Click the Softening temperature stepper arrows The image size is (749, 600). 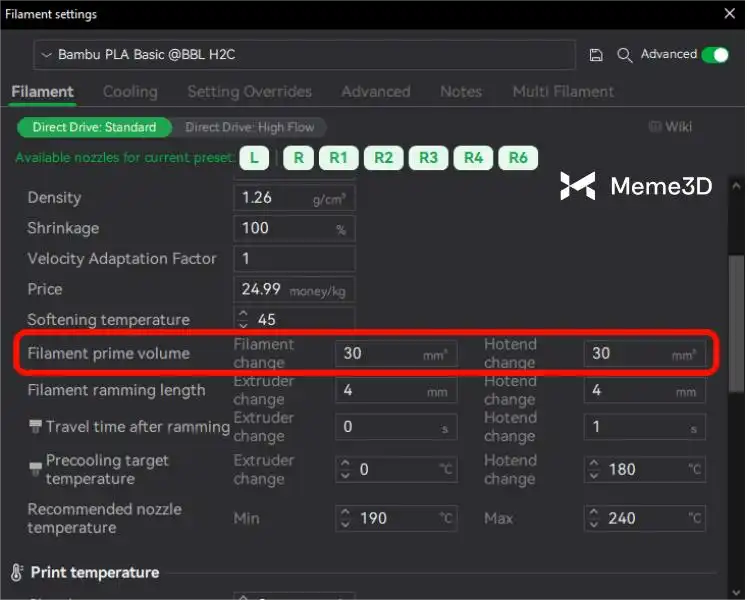[x=245, y=320]
